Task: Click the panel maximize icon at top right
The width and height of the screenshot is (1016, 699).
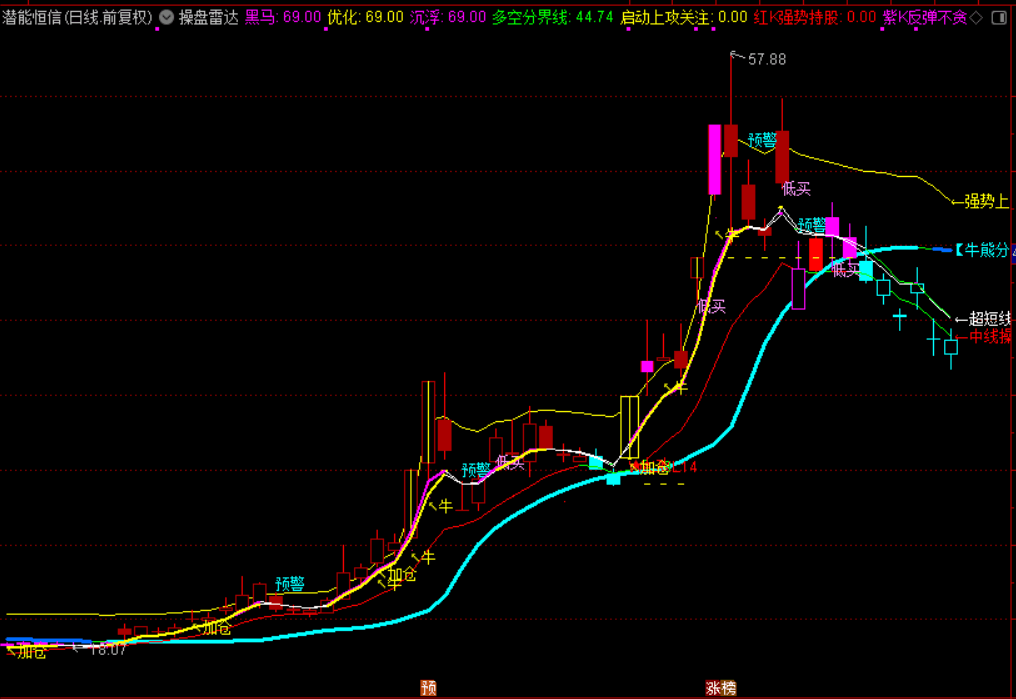Action: tap(1000, 17)
